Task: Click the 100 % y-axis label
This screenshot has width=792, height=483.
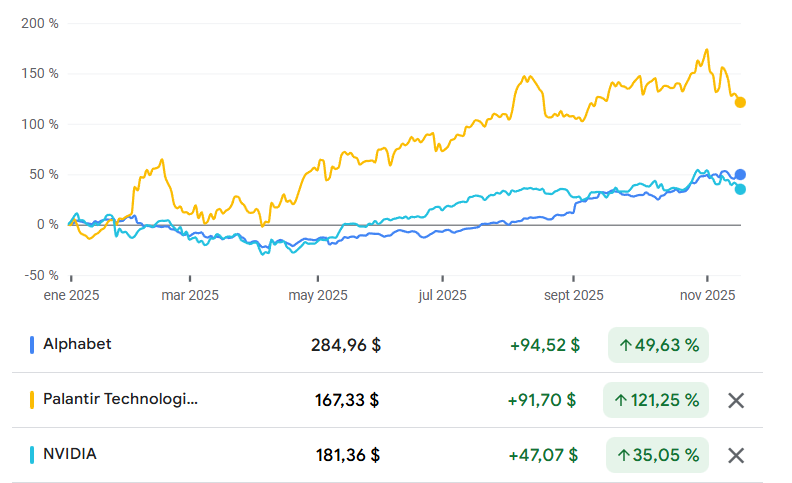Action: tap(40, 124)
